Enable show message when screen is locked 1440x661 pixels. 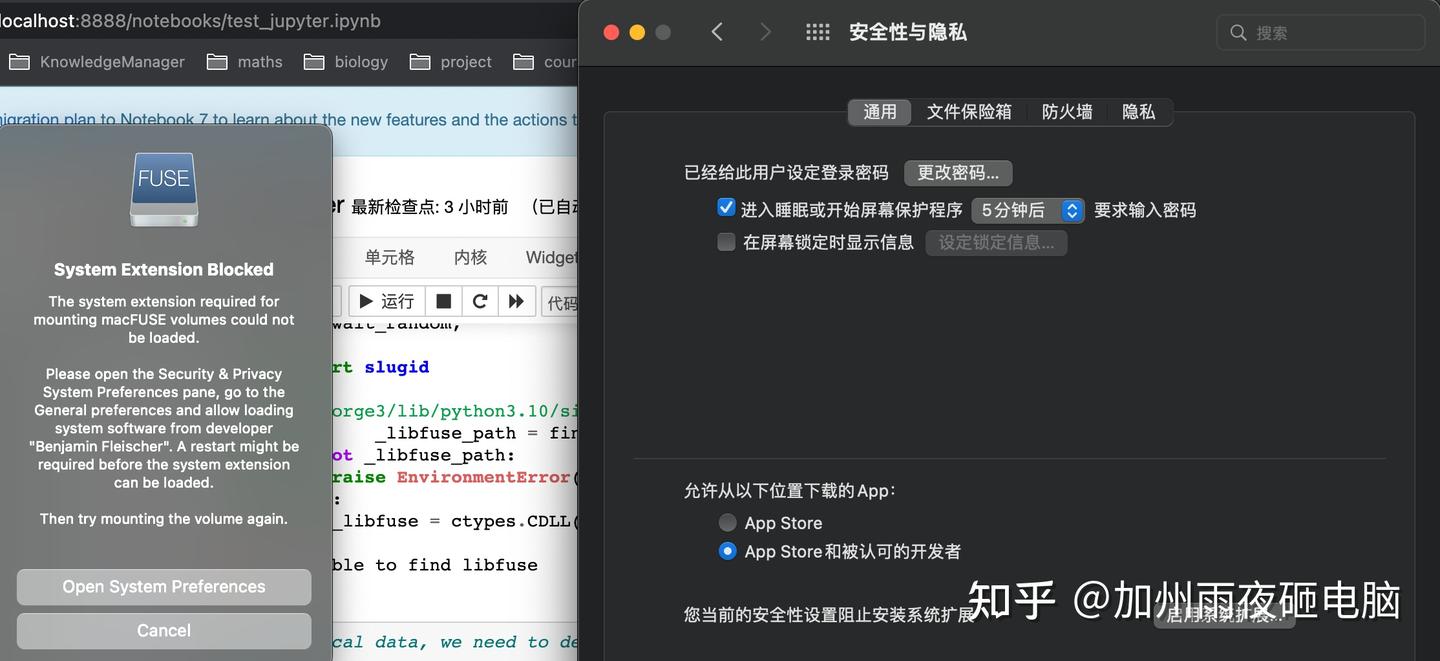(726, 241)
